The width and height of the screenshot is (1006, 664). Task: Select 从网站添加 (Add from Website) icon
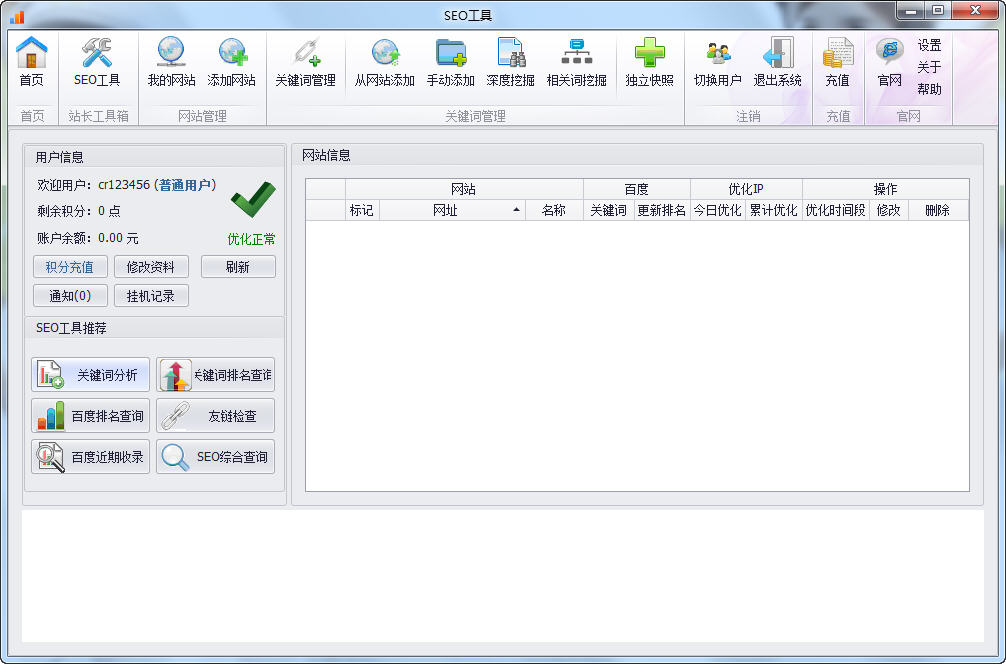[x=385, y=62]
